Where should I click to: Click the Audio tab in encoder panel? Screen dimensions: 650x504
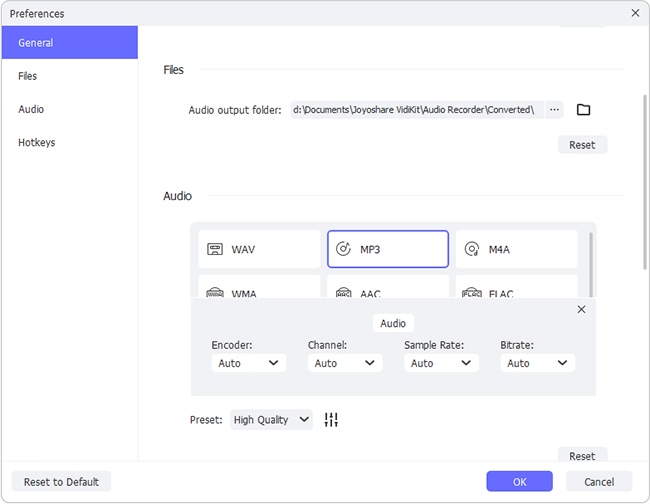(393, 323)
